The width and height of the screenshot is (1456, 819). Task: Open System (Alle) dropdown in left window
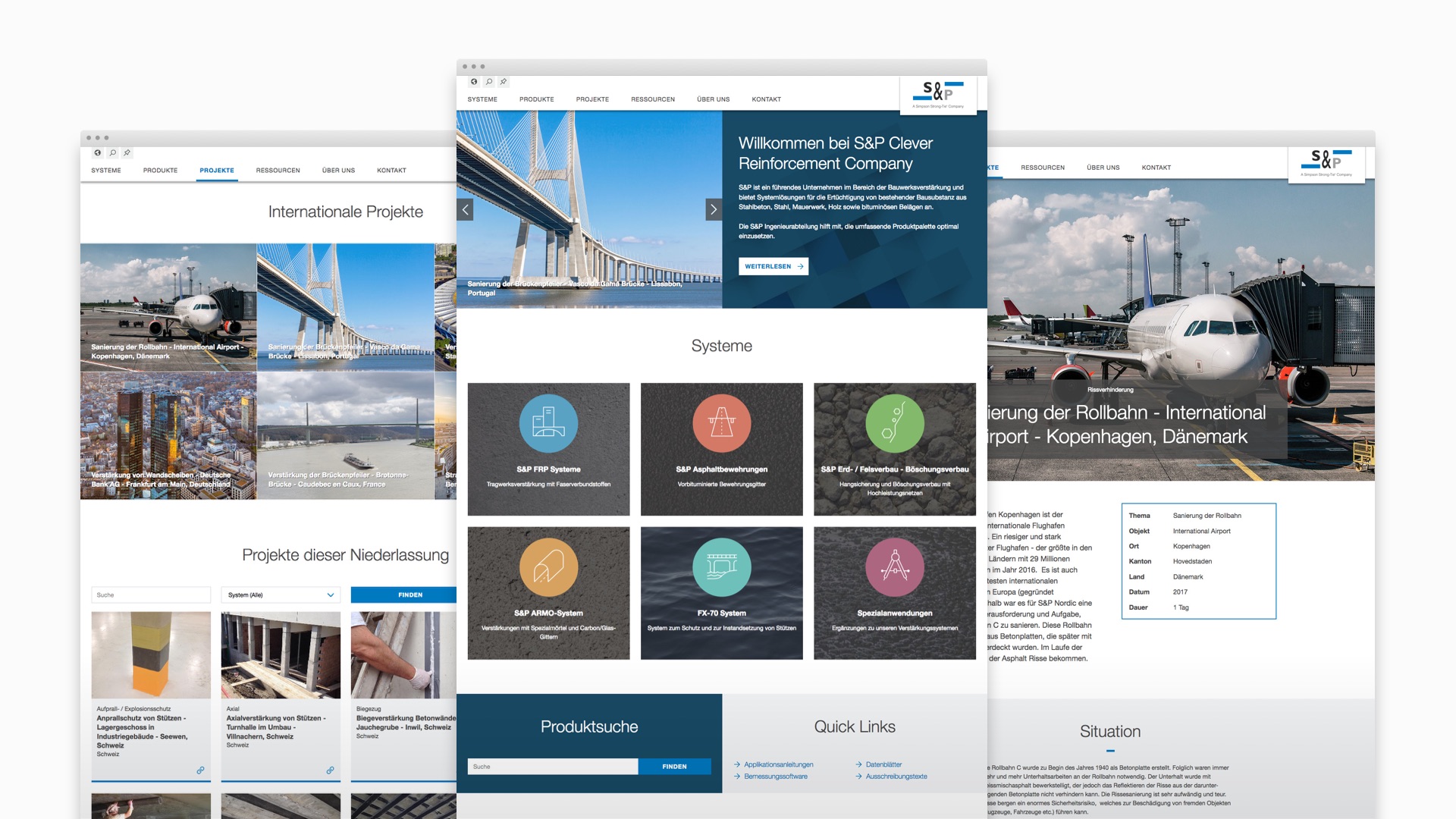(x=281, y=595)
